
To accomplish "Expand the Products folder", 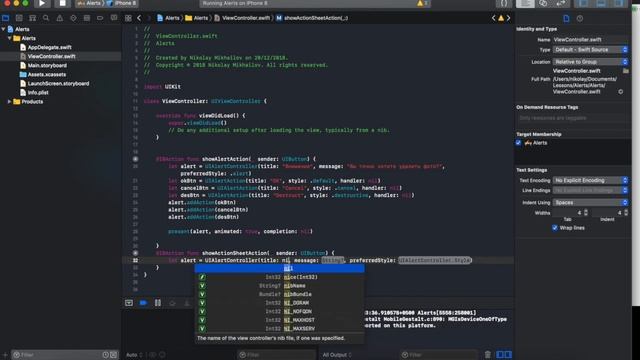I will pos(9,102).
